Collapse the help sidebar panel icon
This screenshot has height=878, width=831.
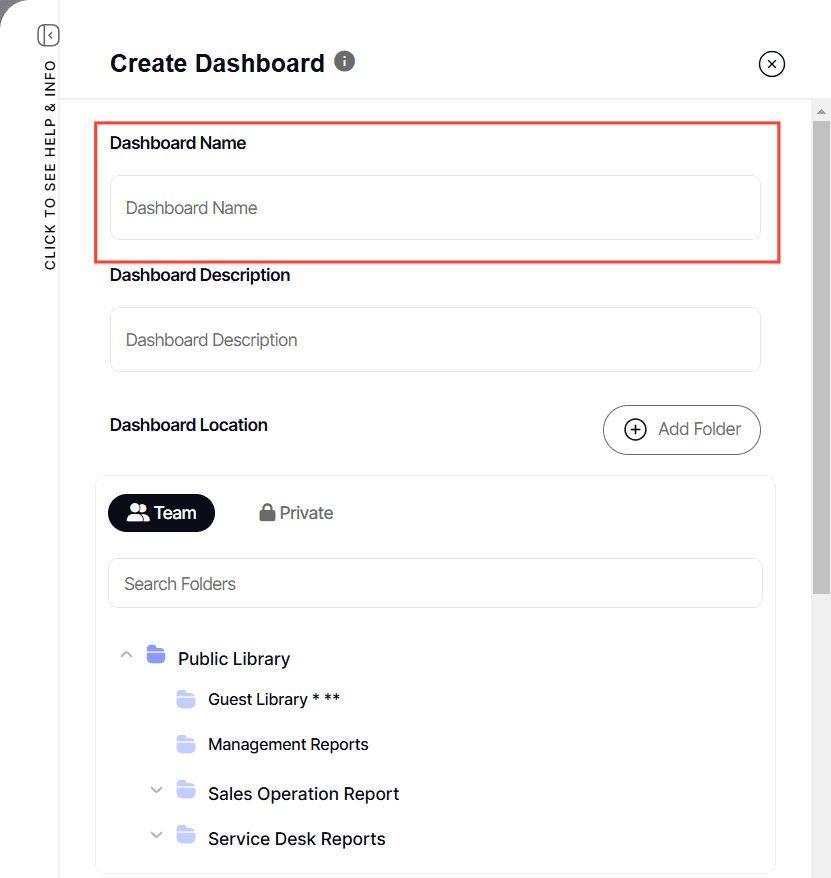[x=48, y=36]
